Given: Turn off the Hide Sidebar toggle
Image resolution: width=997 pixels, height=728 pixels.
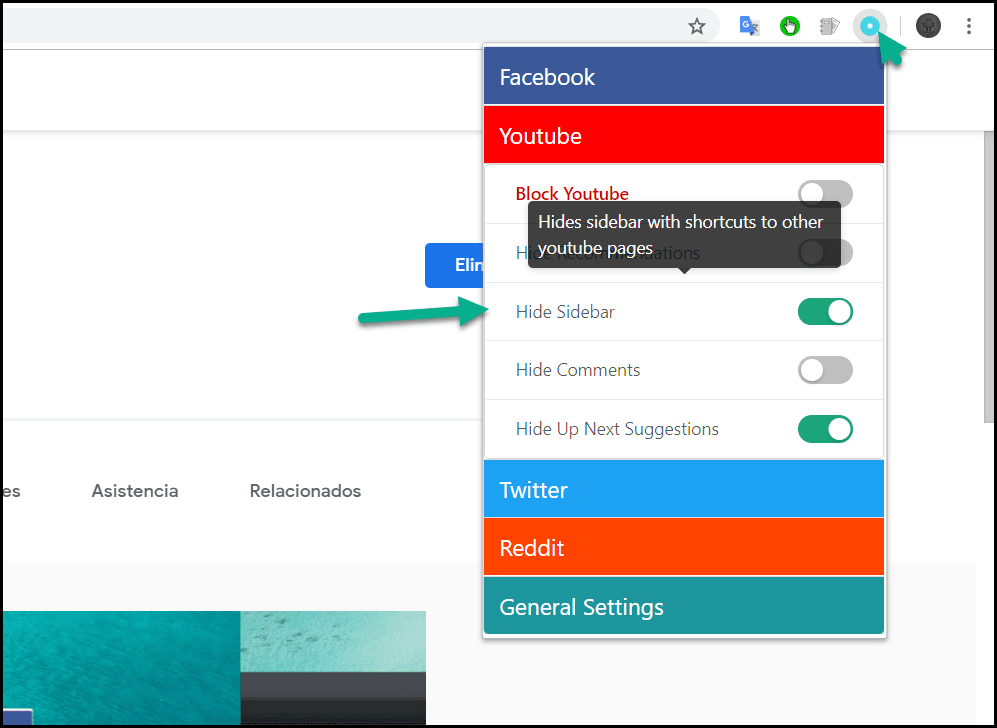Looking at the screenshot, I should pos(825,312).
